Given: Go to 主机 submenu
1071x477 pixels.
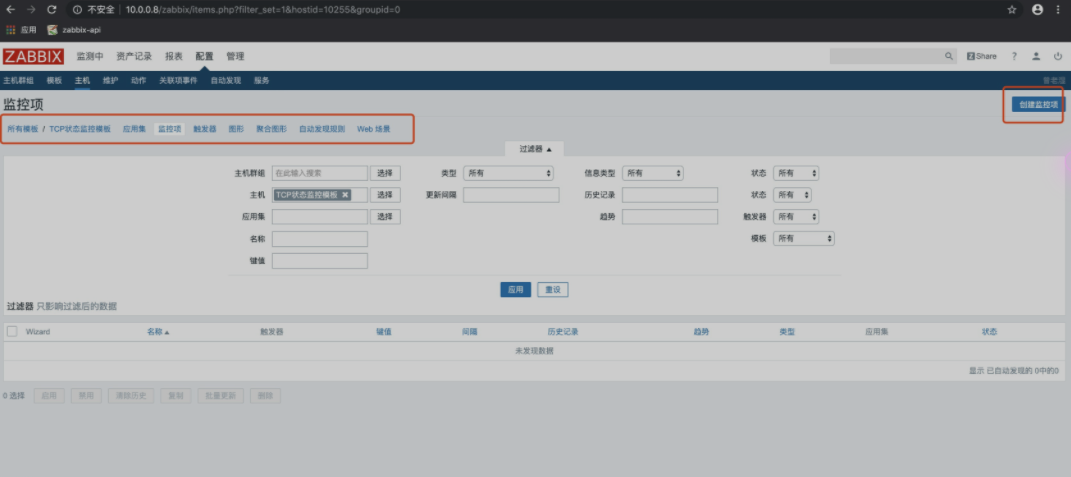Looking at the screenshot, I should pos(82,80).
